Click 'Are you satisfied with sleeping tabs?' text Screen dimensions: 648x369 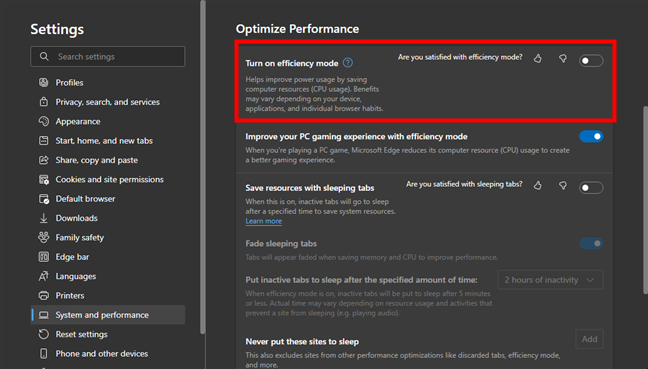(x=464, y=184)
